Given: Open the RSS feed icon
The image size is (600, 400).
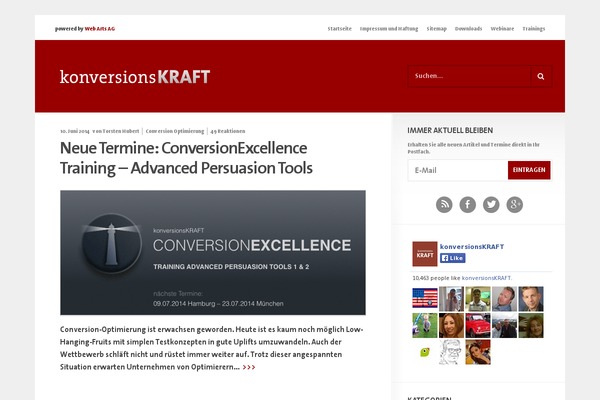Looking at the screenshot, I should click(x=444, y=204).
